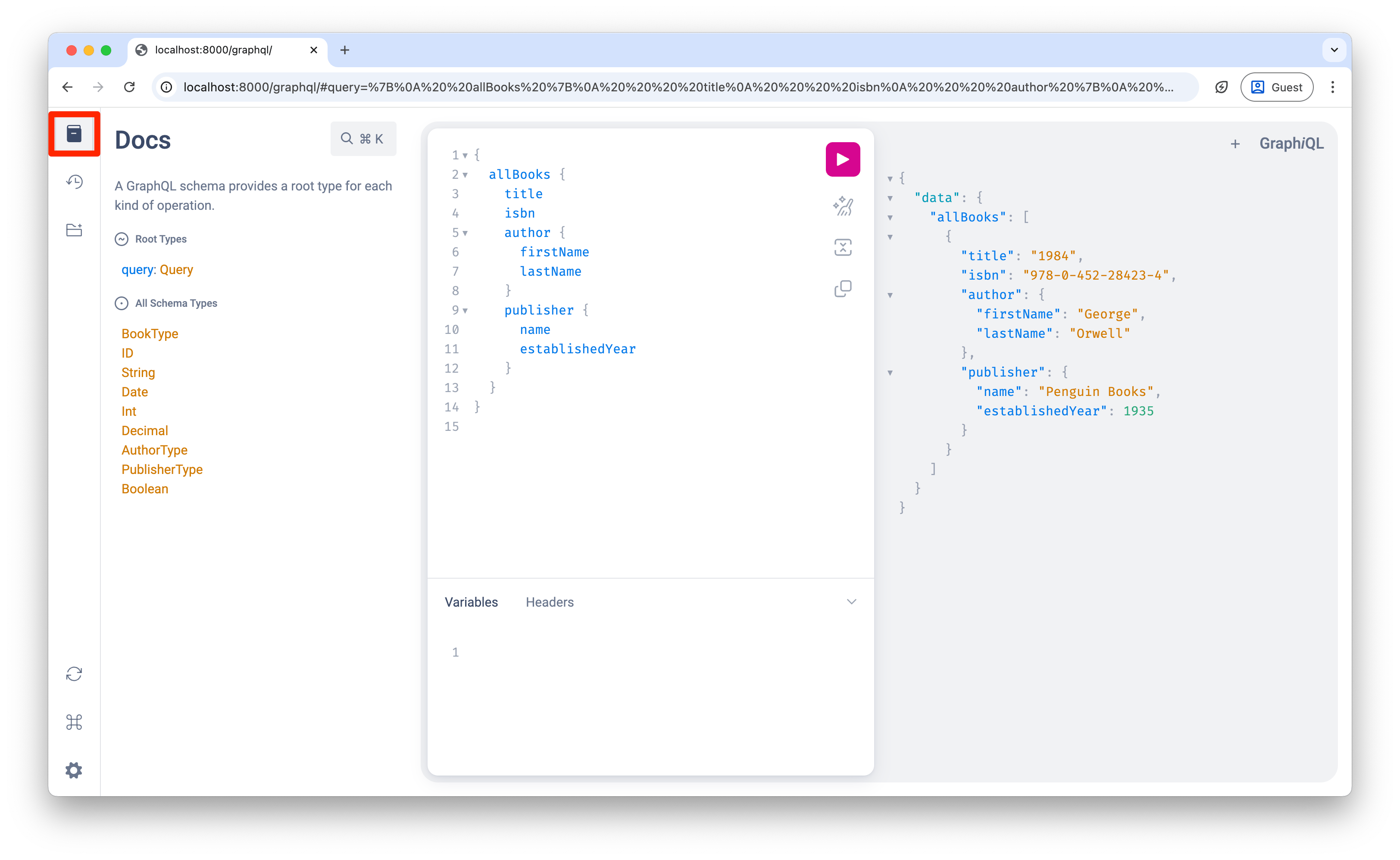Re-fetch the GraphQL schema
Viewport: 1400px width, 860px height.
point(74,673)
